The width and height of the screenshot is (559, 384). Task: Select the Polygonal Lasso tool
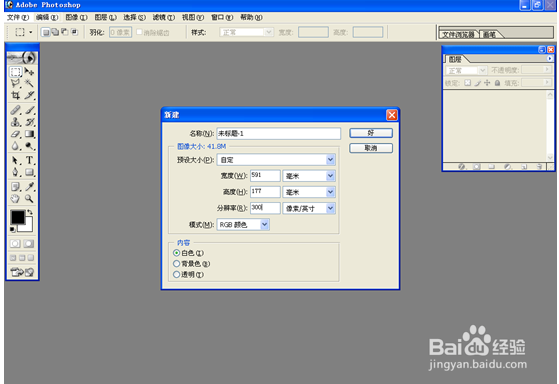click(15, 83)
